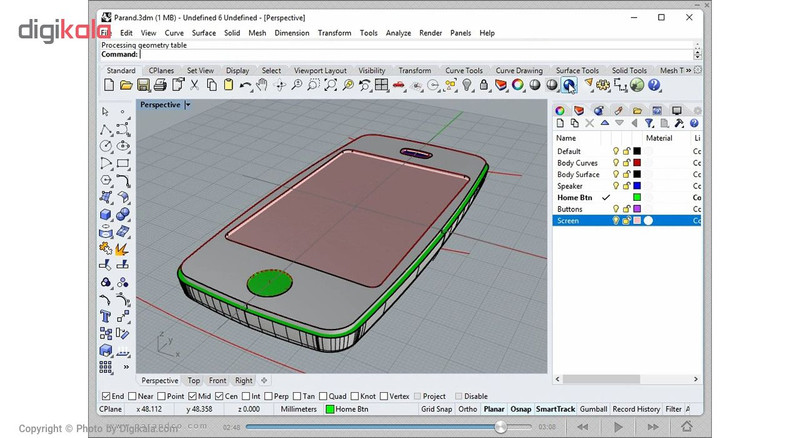Open the Surface menu
The height and width of the screenshot is (438, 800).
click(204, 33)
